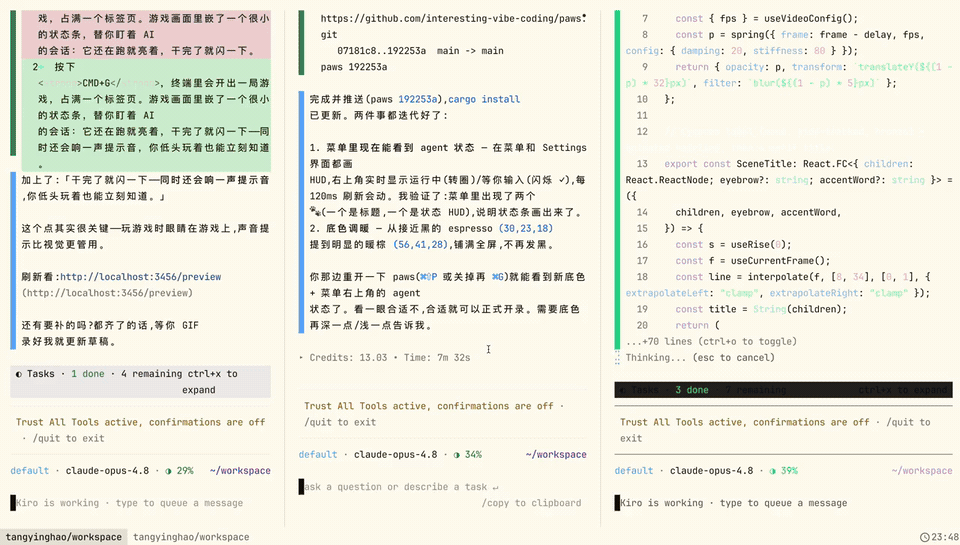Click the Time: 7m 32s status text

437,358
